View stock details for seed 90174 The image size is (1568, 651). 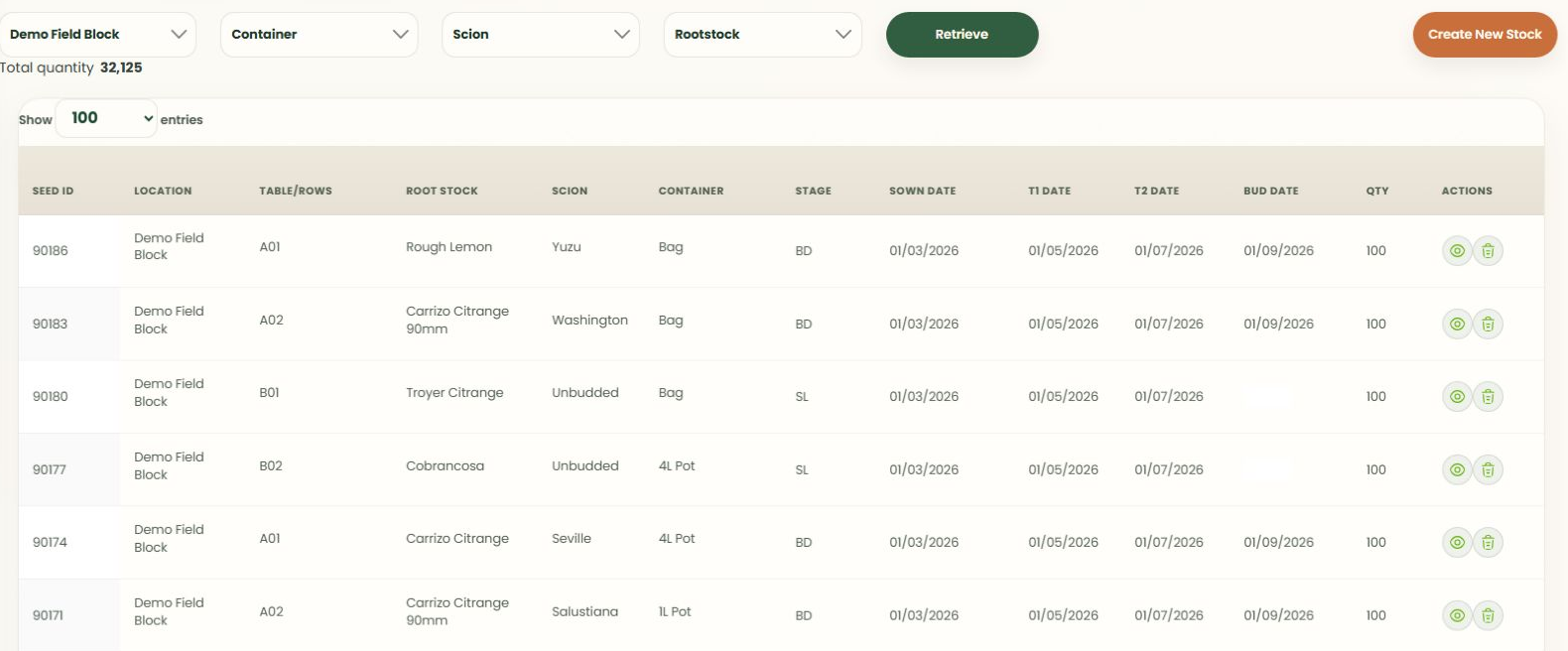1457,543
